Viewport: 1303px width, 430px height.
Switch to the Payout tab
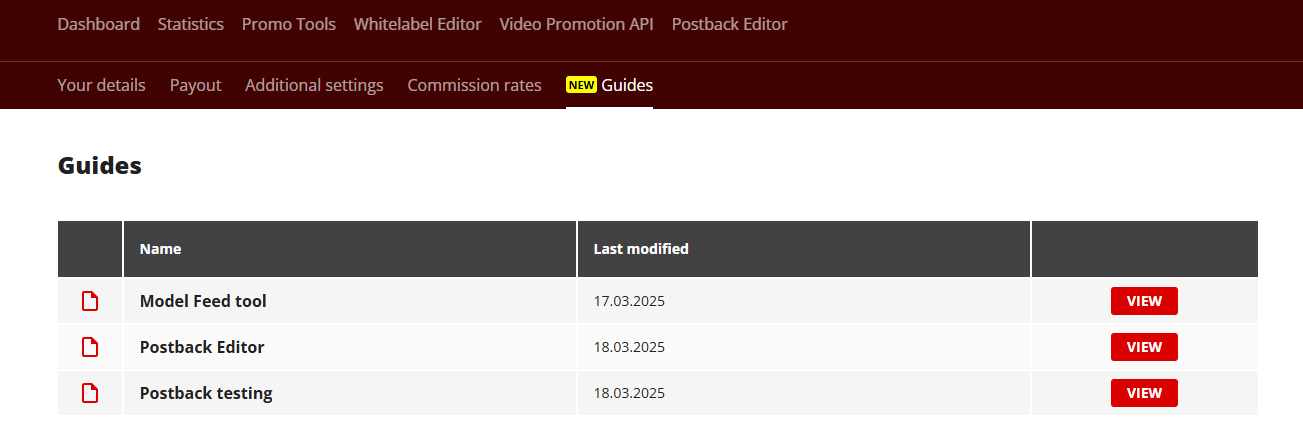pyautogui.click(x=195, y=85)
